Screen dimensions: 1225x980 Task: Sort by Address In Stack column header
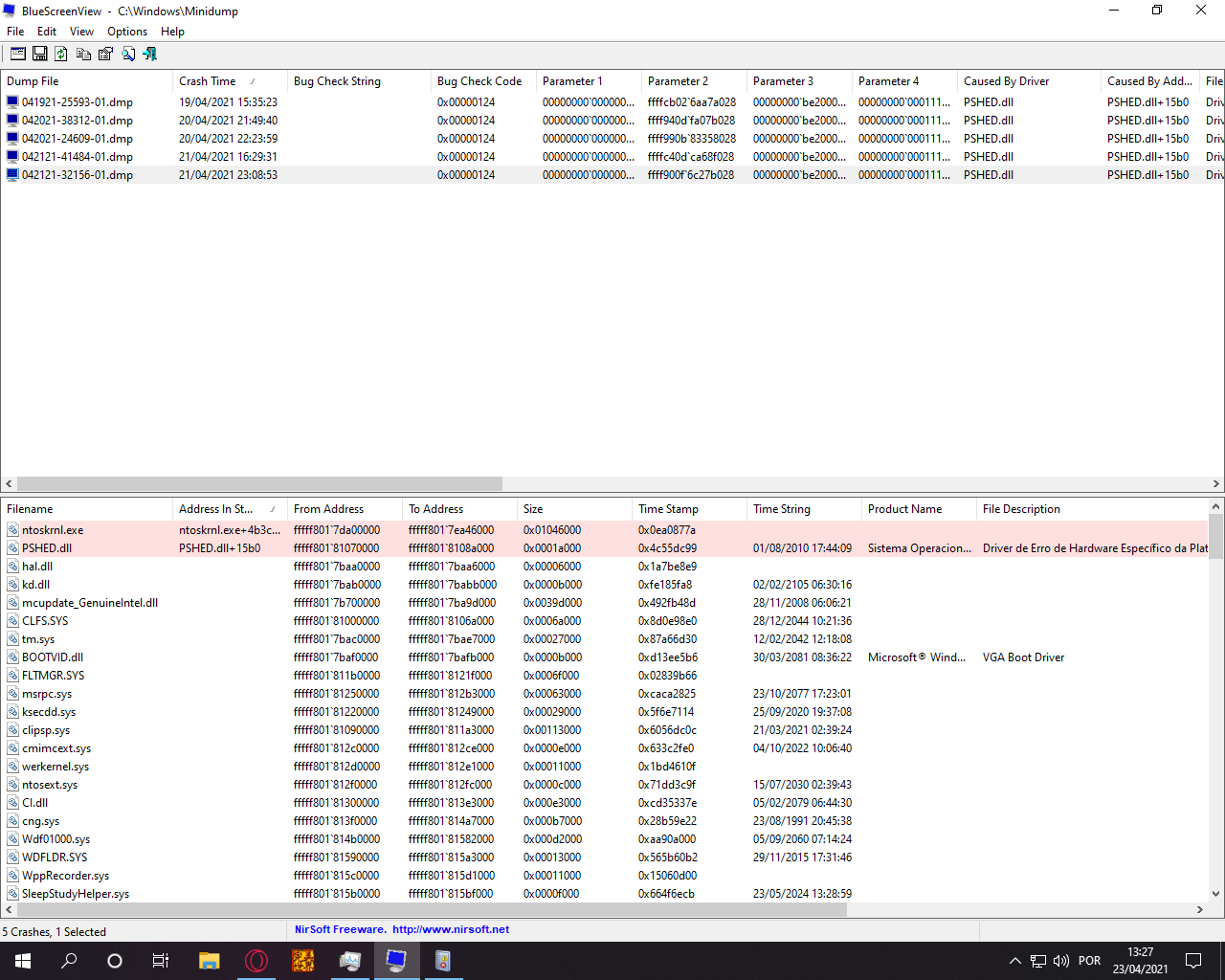pyautogui.click(x=230, y=509)
